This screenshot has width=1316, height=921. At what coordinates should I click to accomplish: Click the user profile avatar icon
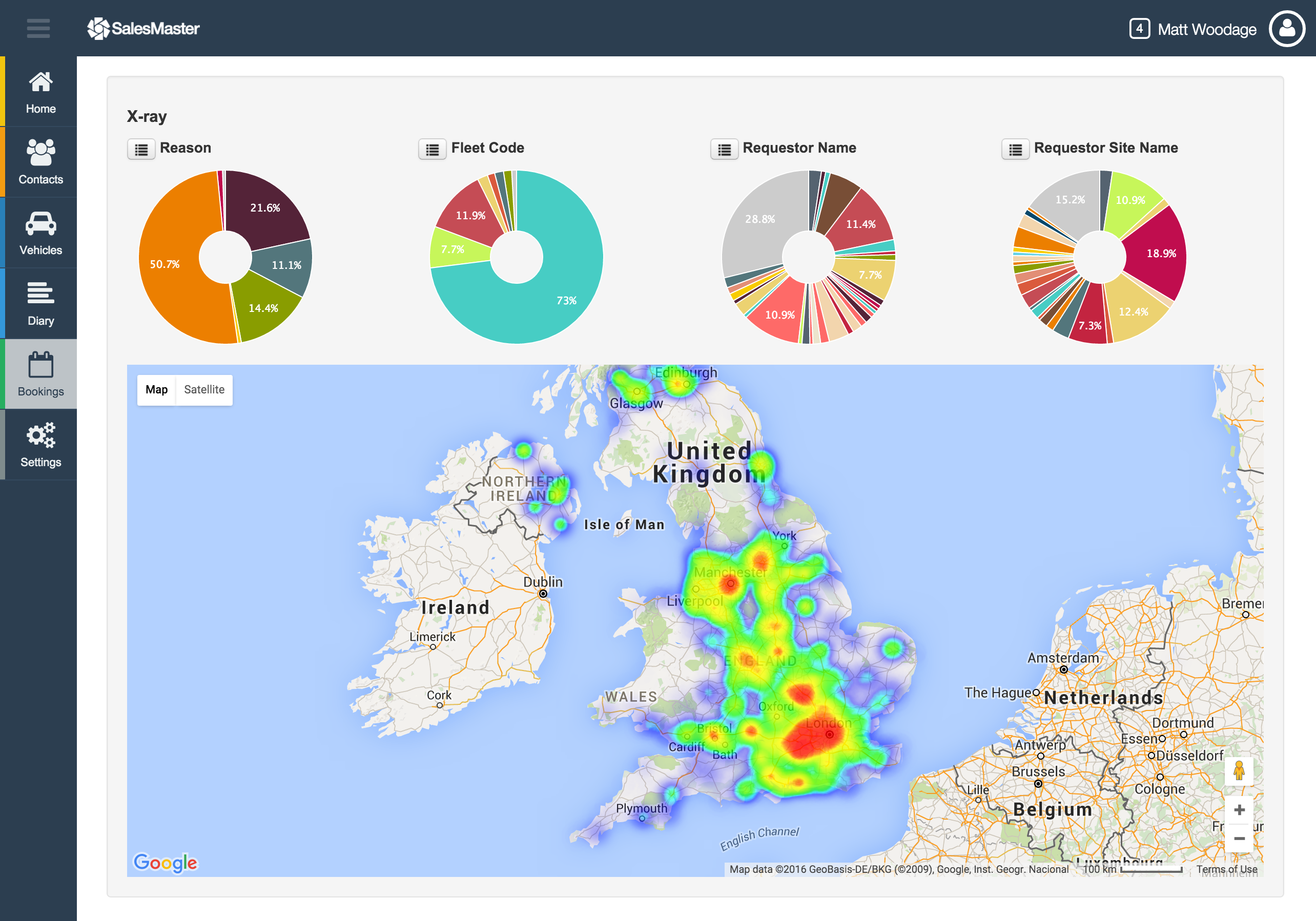(1286, 28)
